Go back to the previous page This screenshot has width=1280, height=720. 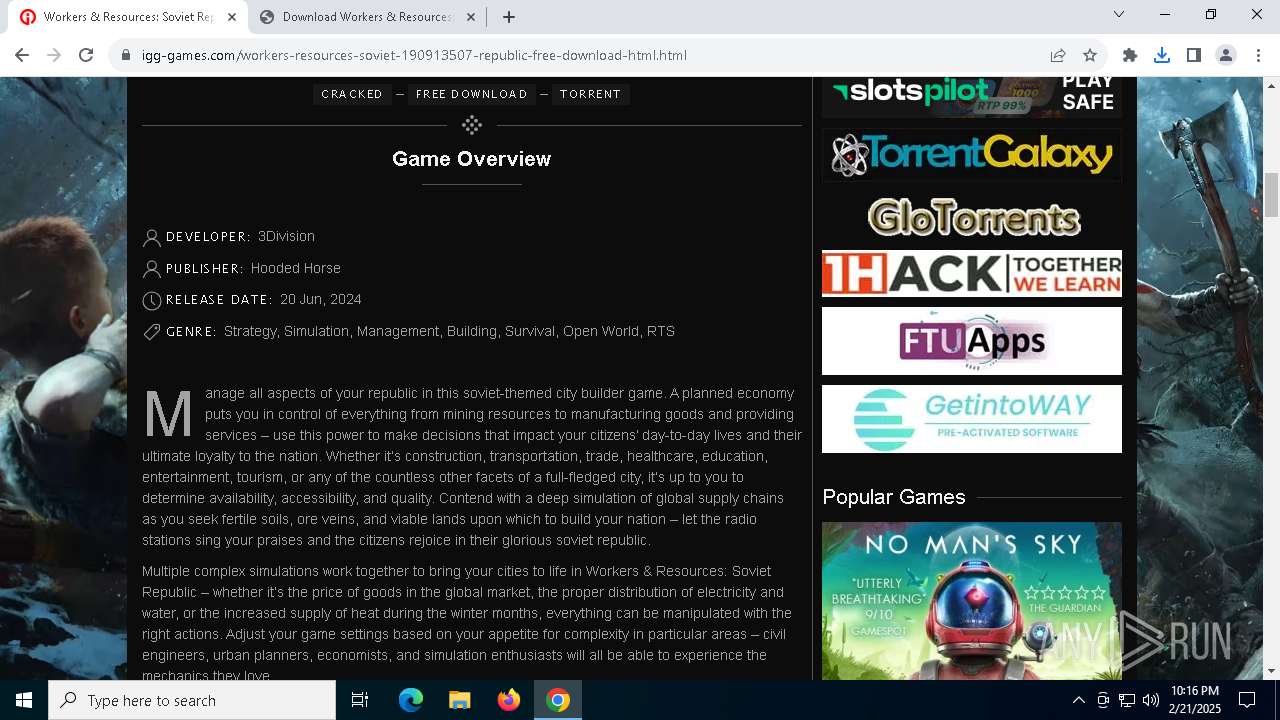(x=22, y=55)
